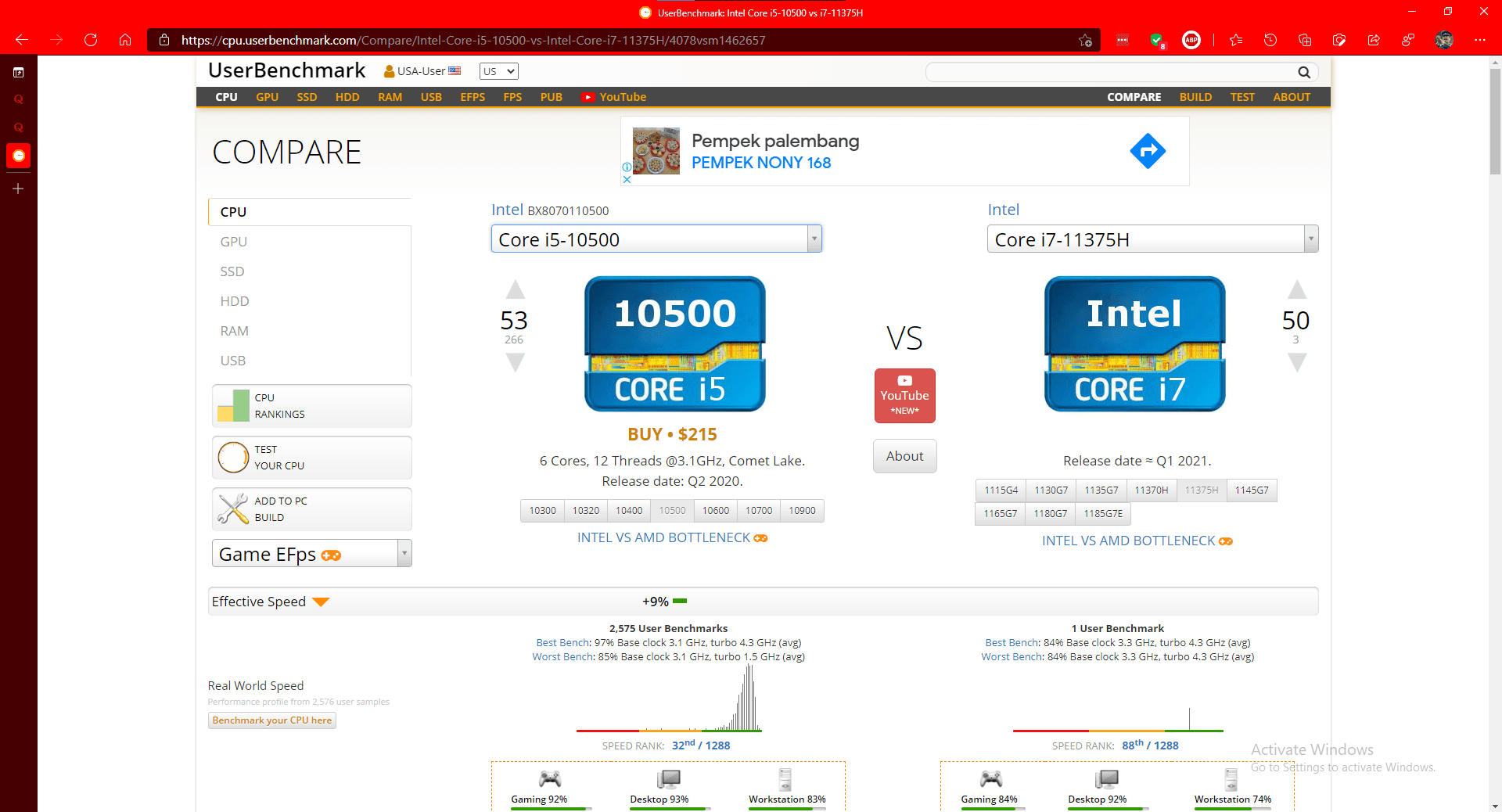The height and width of the screenshot is (812, 1502).
Task: Click Test Your CPU
Action: [x=312, y=458]
